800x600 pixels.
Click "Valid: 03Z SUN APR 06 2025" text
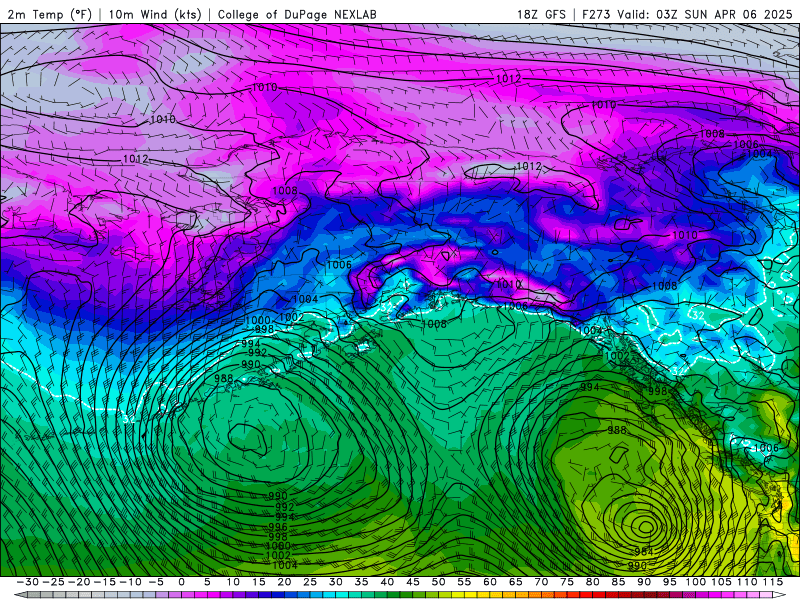coord(705,14)
